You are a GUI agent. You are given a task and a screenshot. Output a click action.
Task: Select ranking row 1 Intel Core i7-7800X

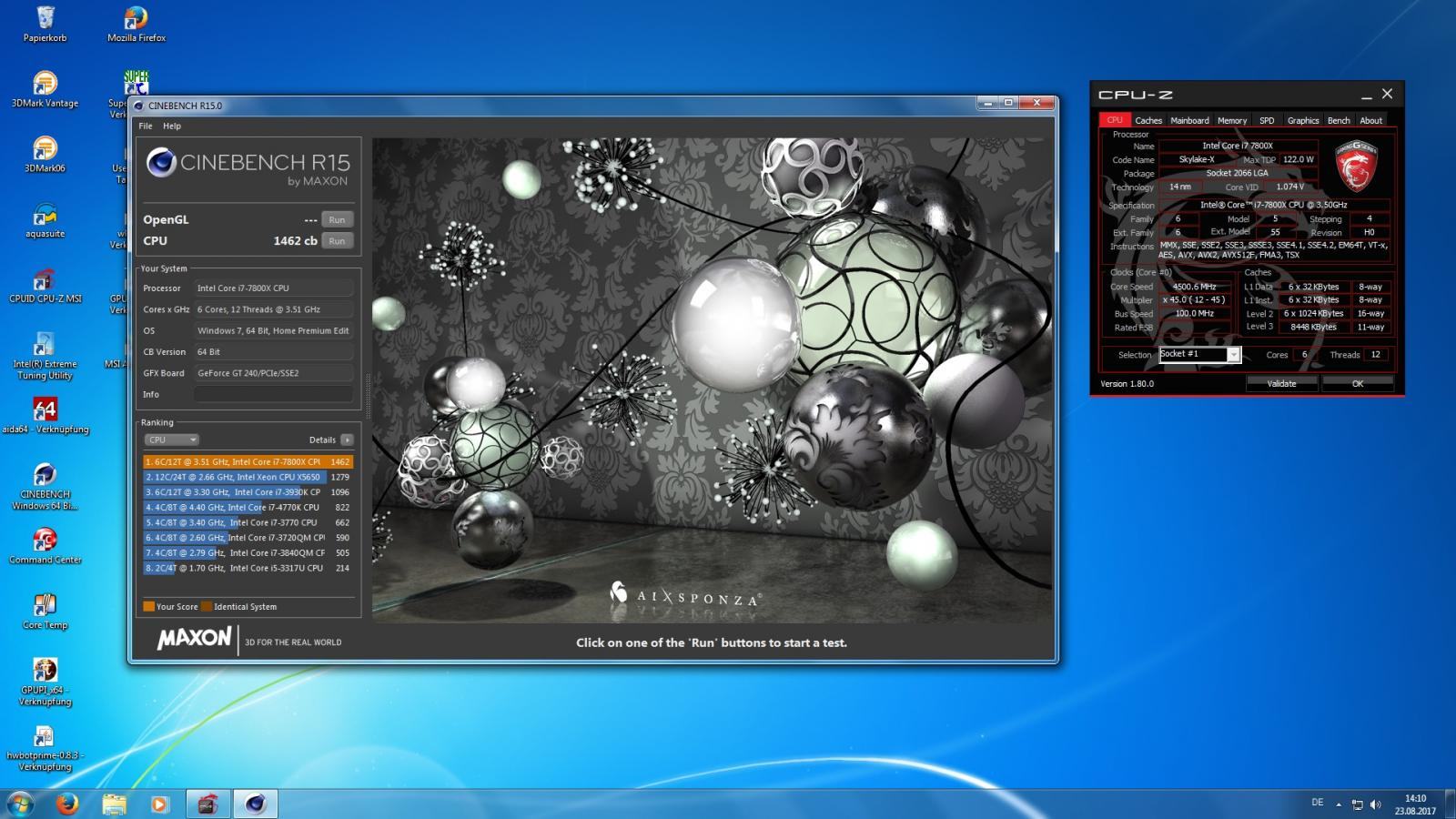248,462
